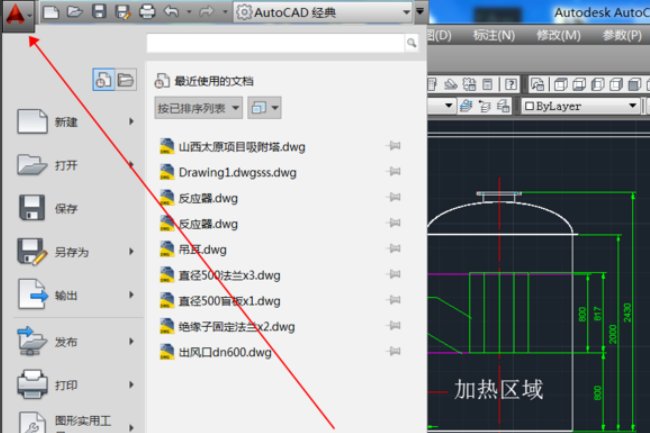Open the ByLayer color dropdown
650x433 pixels.
tap(580, 106)
